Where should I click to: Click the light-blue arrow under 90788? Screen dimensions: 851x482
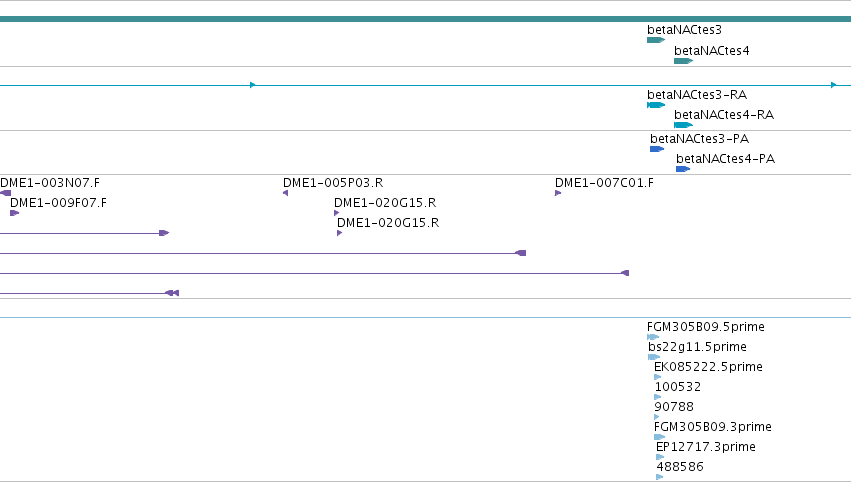[x=657, y=417]
